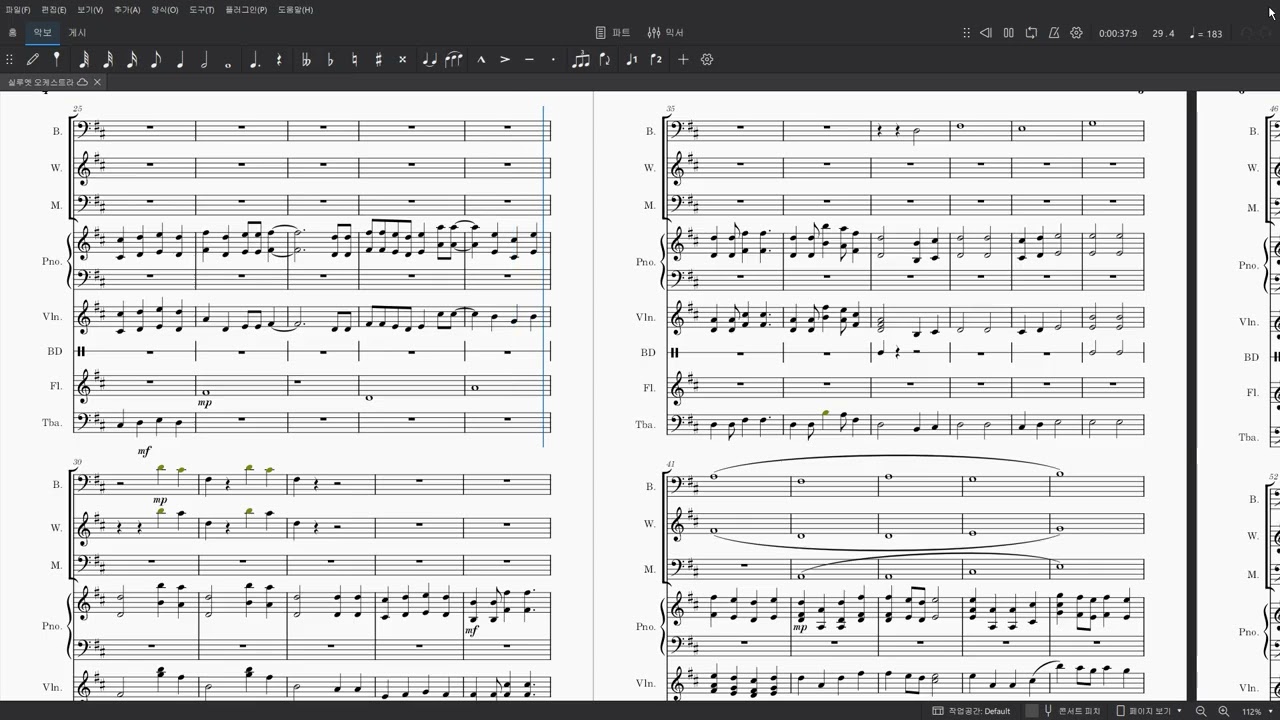The width and height of the screenshot is (1280, 720).
Task: Pause the score playback
Action: click(x=1008, y=33)
